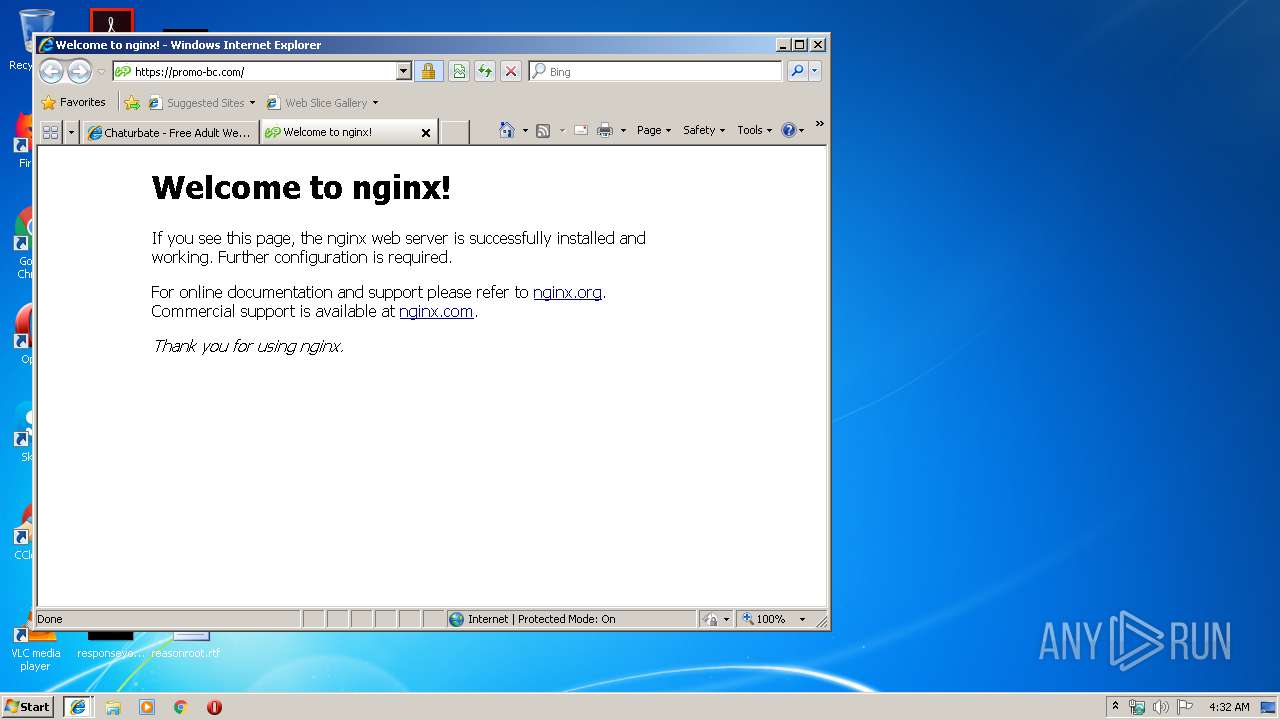Open the Help question mark menu
This screenshot has width=1280, height=720.
pos(792,130)
